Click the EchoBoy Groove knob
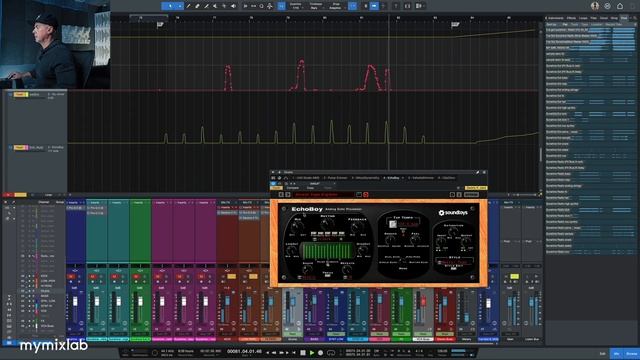This screenshot has height=360, width=640. (391, 240)
